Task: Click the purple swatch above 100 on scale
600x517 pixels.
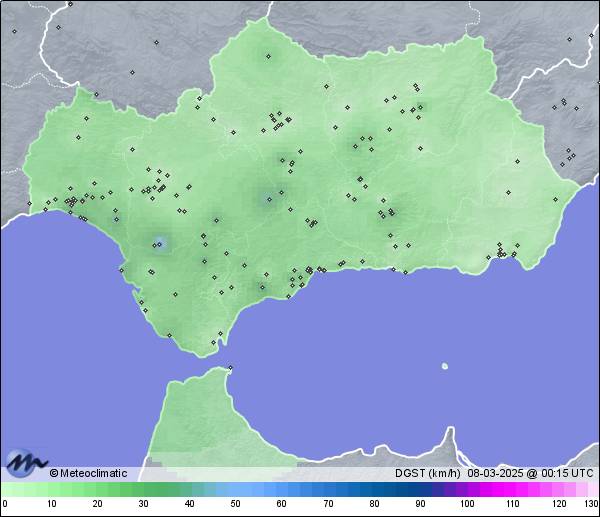Action: tap(467, 490)
